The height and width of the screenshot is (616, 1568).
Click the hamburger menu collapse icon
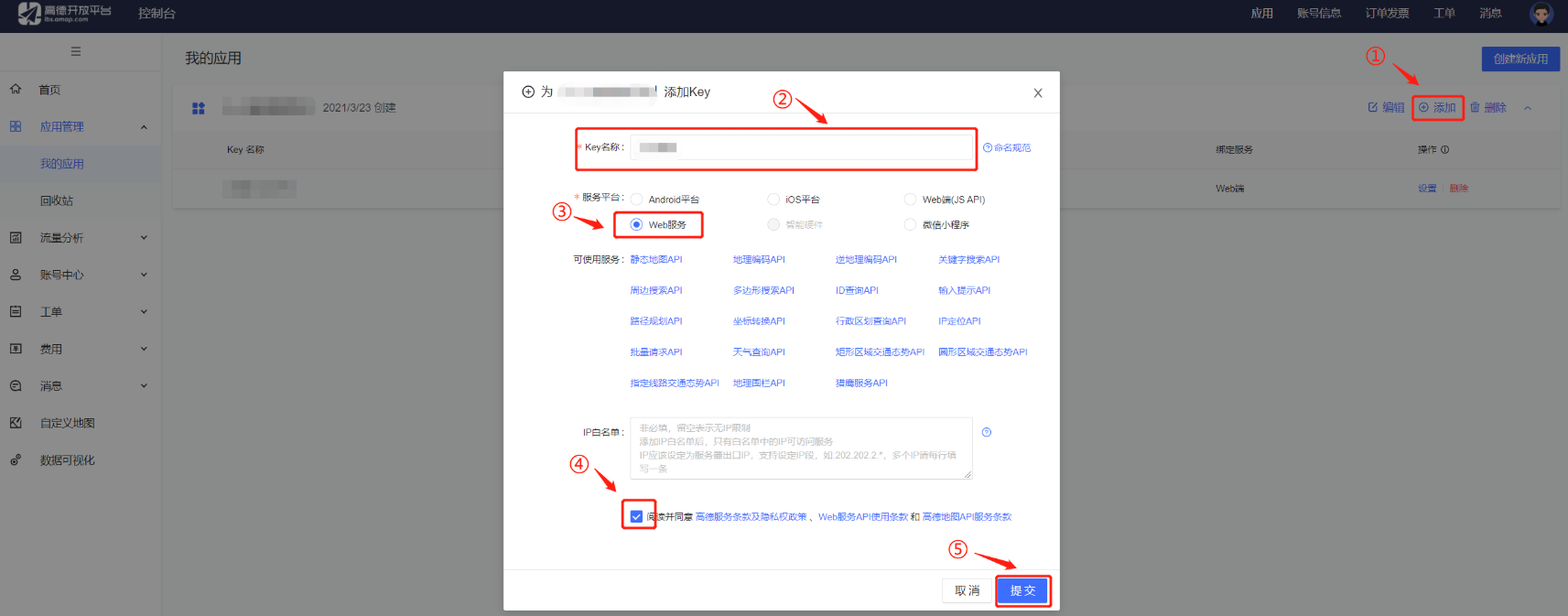[x=76, y=52]
